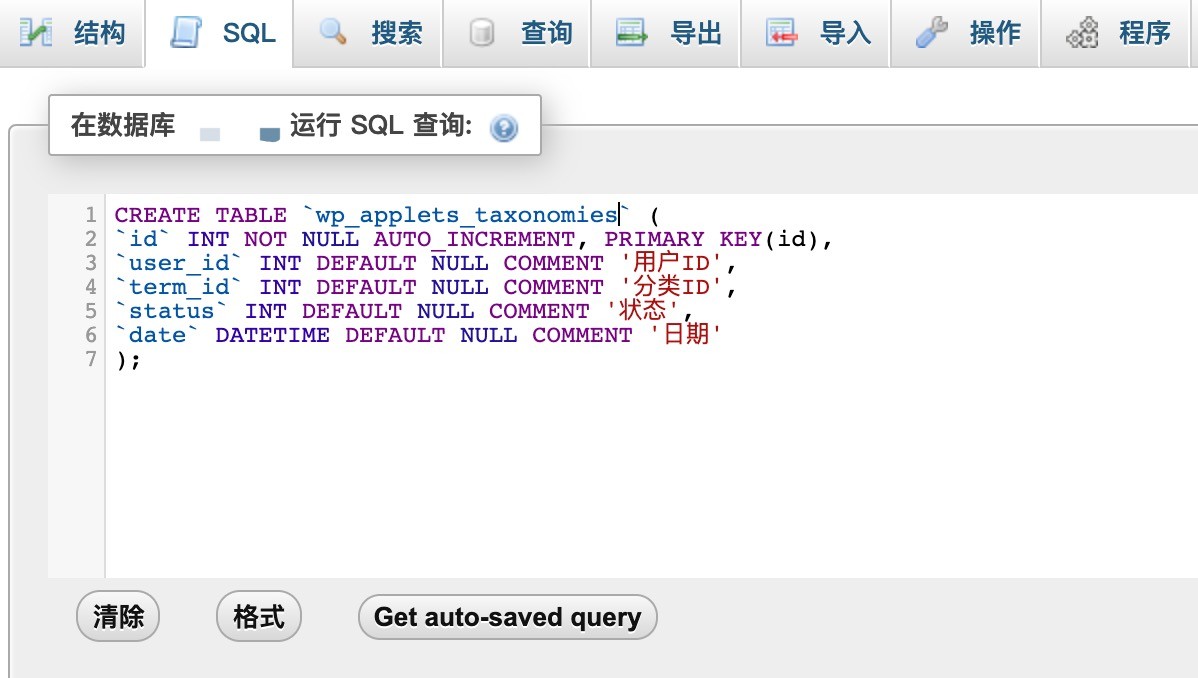This screenshot has width=1198, height=678.
Task: Click the '分类ID' comment string
Action: pyautogui.click(x=671, y=287)
